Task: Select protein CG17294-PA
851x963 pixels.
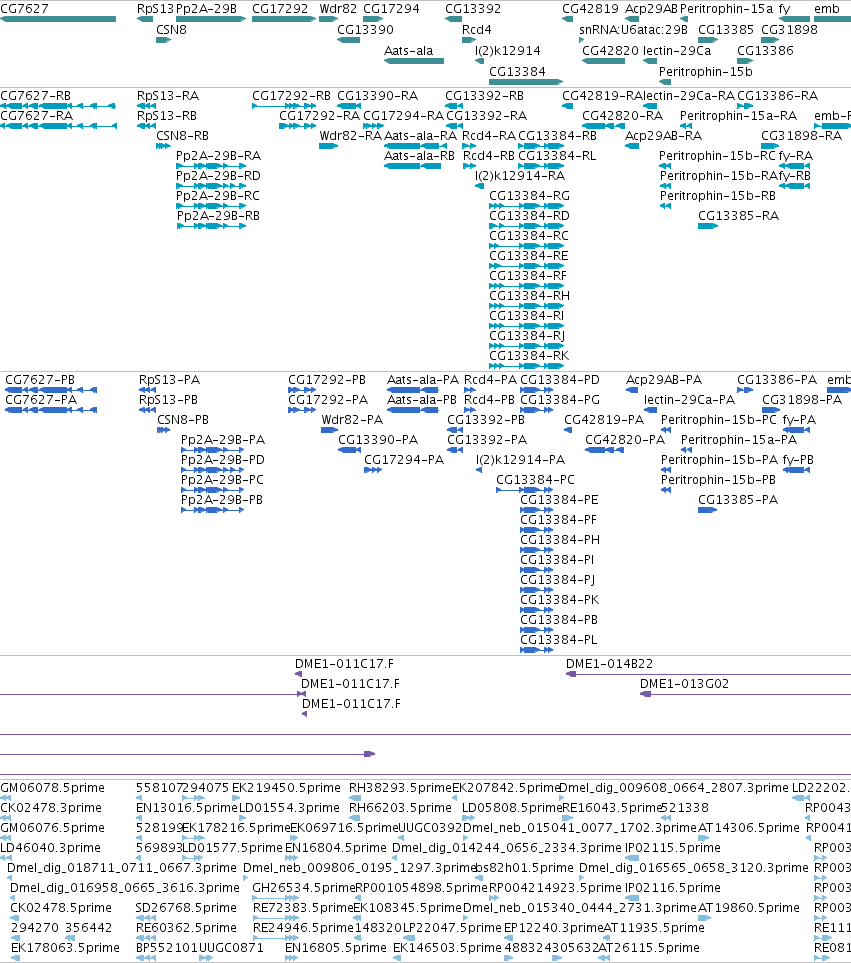Action: (x=404, y=460)
